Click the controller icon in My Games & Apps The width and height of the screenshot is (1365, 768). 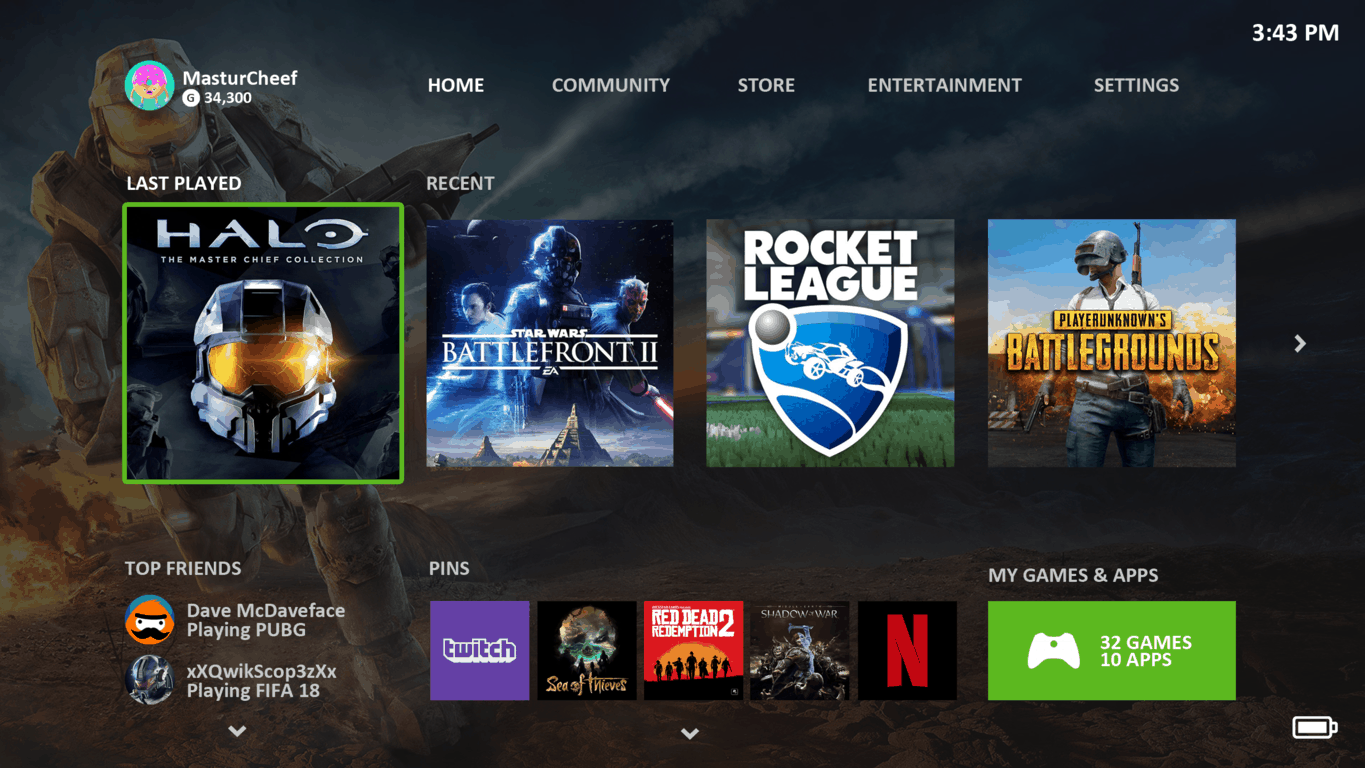[1054, 651]
